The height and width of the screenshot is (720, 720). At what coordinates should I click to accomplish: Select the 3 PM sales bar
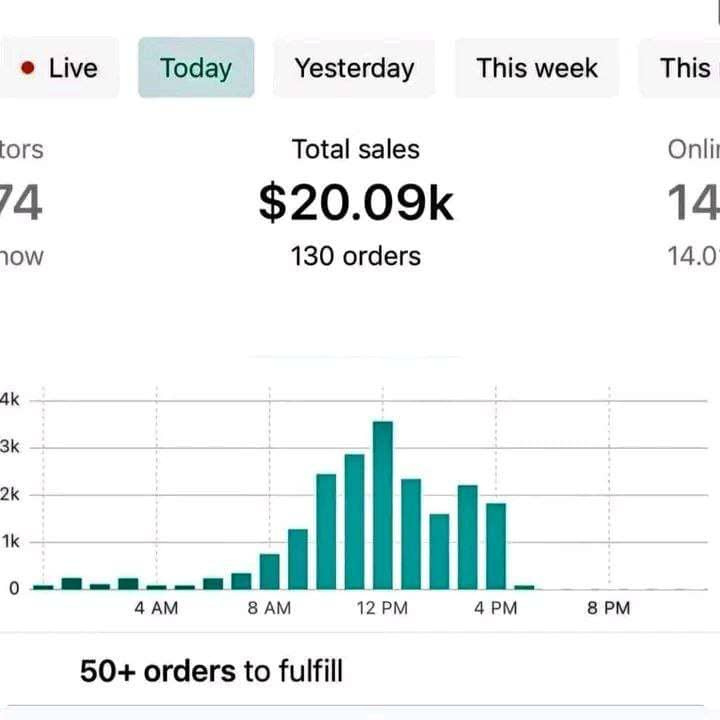[x=467, y=537]
